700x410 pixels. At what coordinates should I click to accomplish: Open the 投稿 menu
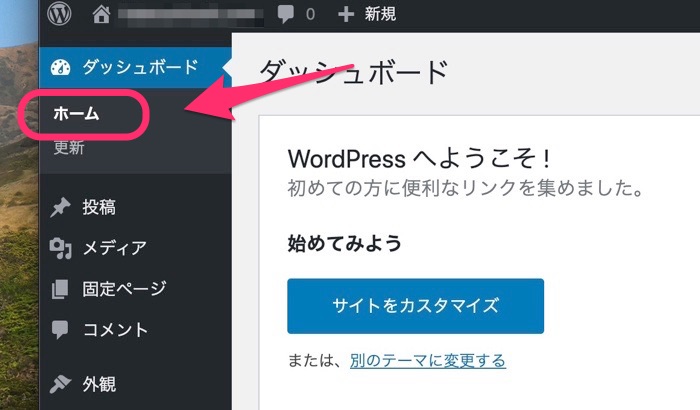[99, 207]
